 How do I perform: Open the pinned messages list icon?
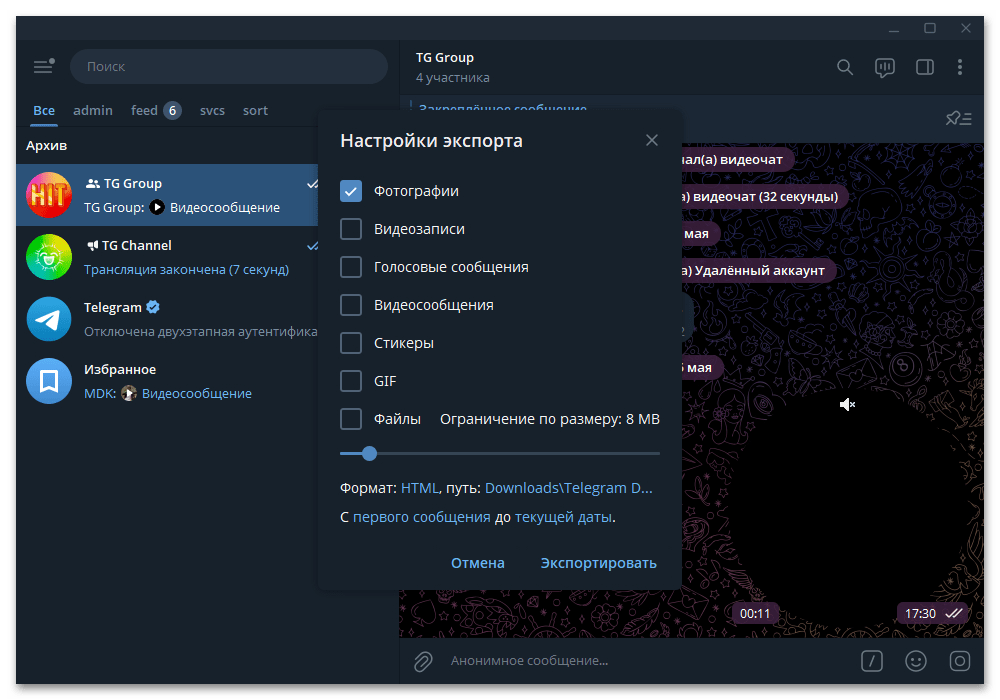click(x=959, y=119)
